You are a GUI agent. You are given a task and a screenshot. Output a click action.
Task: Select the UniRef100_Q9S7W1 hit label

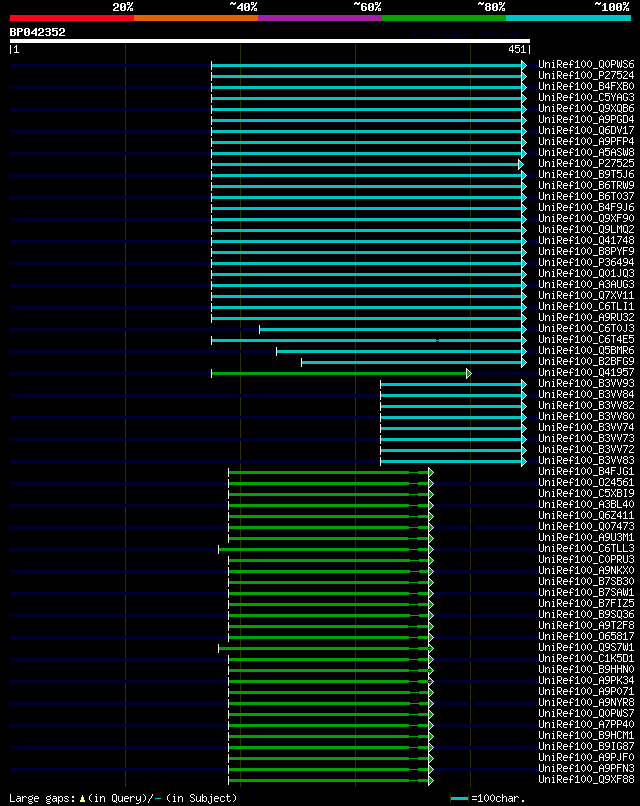tap(586, 648)
